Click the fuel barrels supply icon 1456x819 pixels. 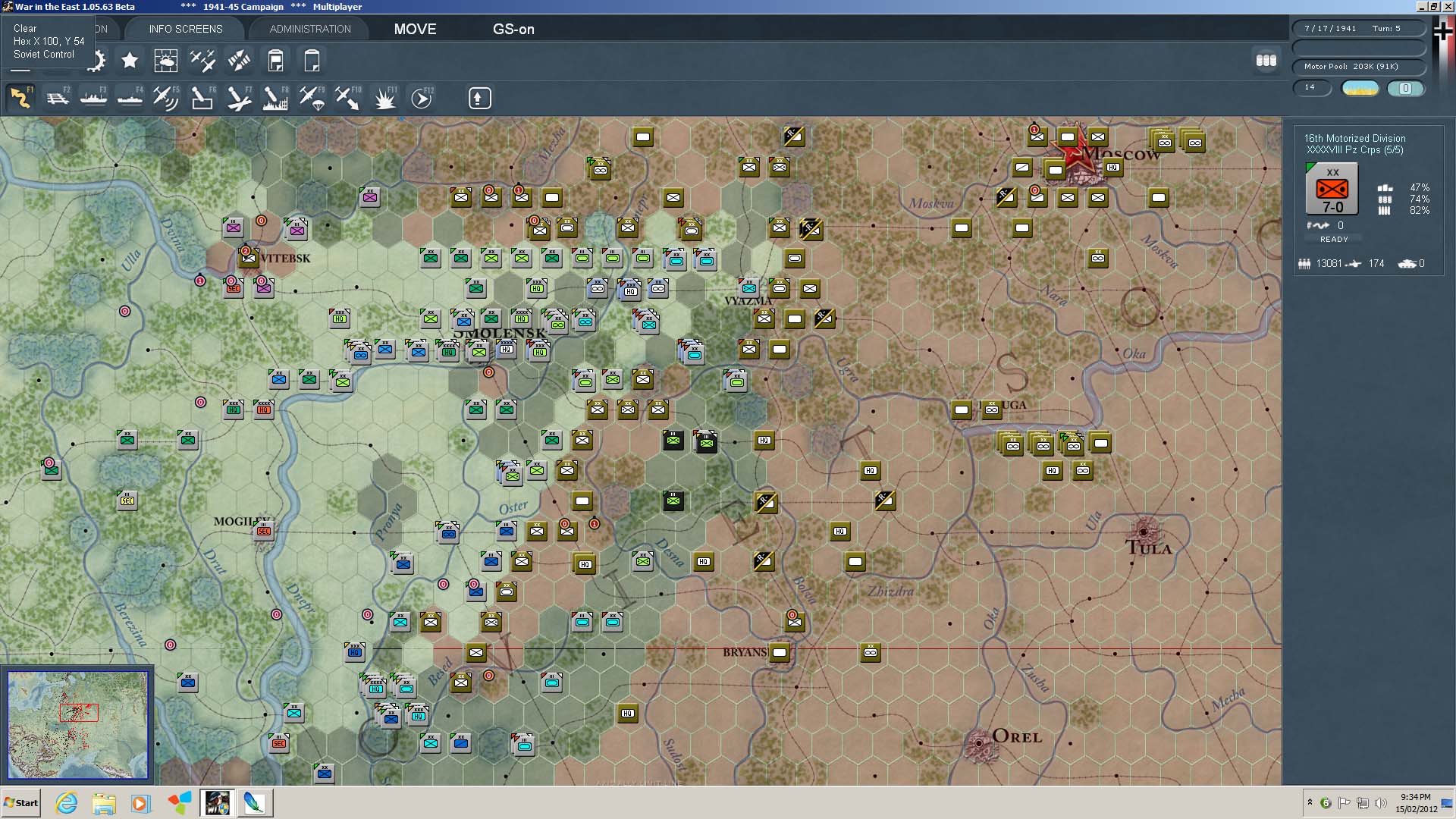tap(1266, 60)
